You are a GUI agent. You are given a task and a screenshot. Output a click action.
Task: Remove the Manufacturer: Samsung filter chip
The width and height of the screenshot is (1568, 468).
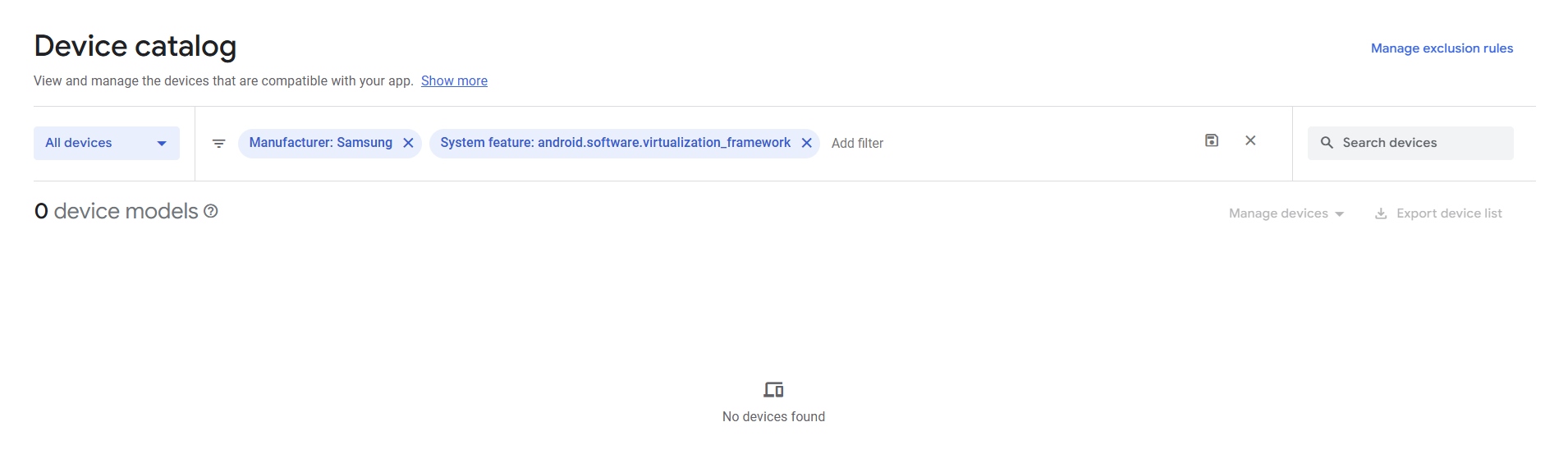tap(408, 143)
